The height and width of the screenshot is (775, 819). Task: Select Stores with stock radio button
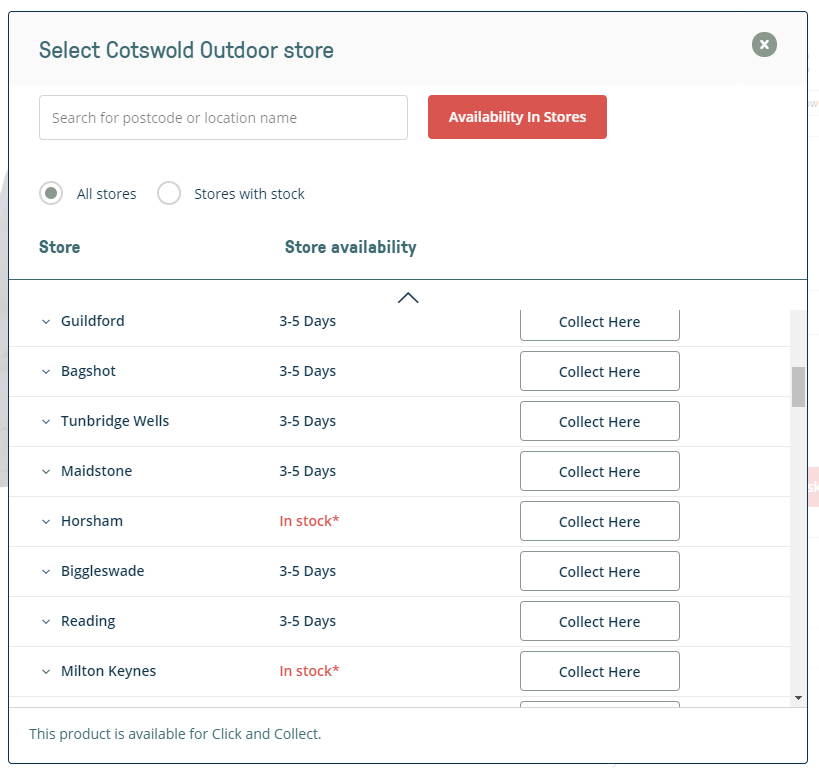click(169, 193)
